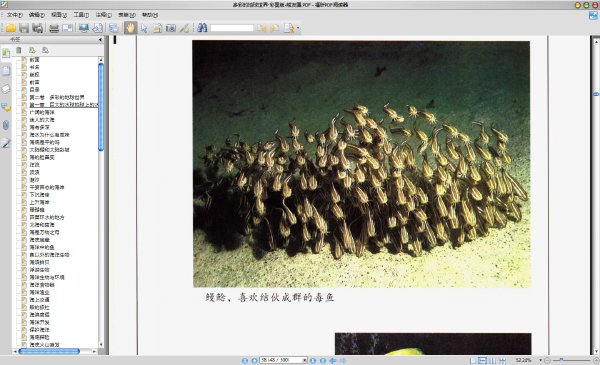Go to first page button
The width and height of the screenshot is (600, 365).
[245, 360]
